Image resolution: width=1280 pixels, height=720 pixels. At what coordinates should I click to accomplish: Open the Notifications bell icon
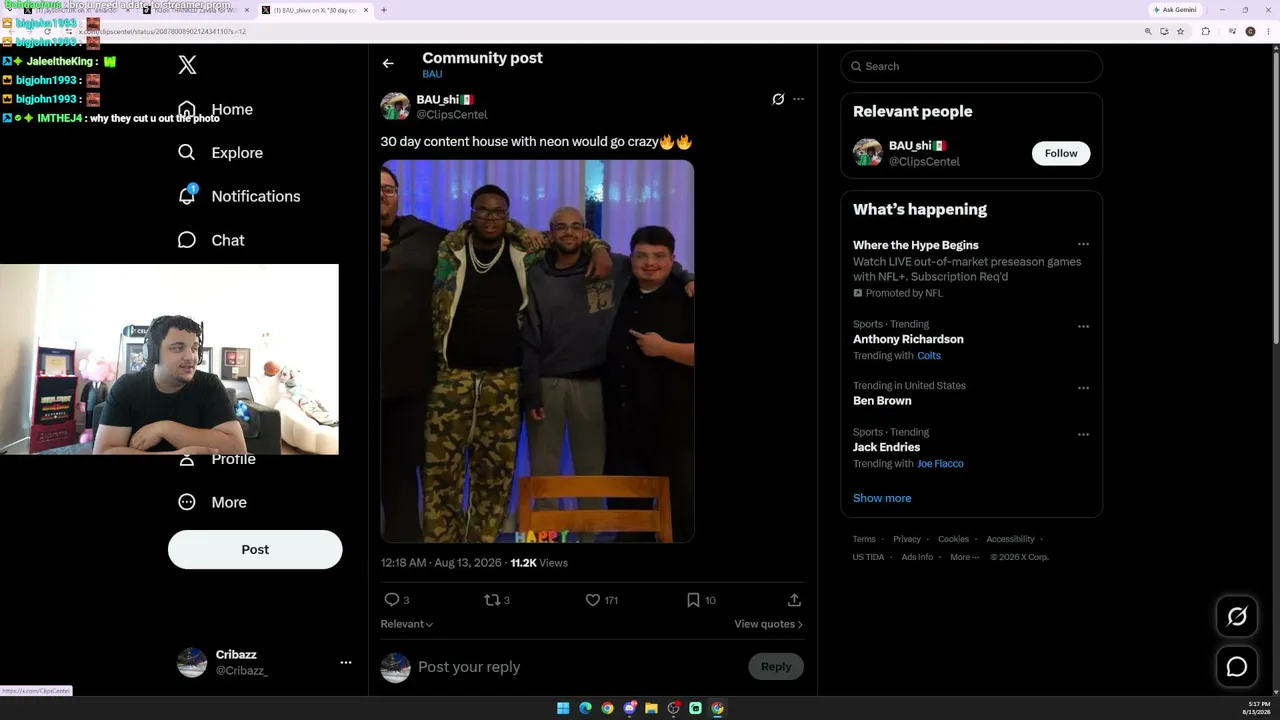(187, 196)
